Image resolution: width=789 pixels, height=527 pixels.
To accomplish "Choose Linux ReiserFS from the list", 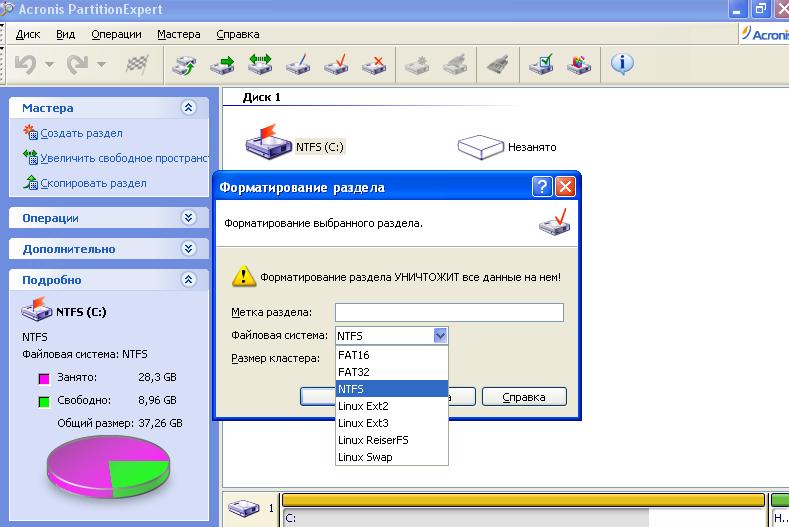I will [391, 440].
